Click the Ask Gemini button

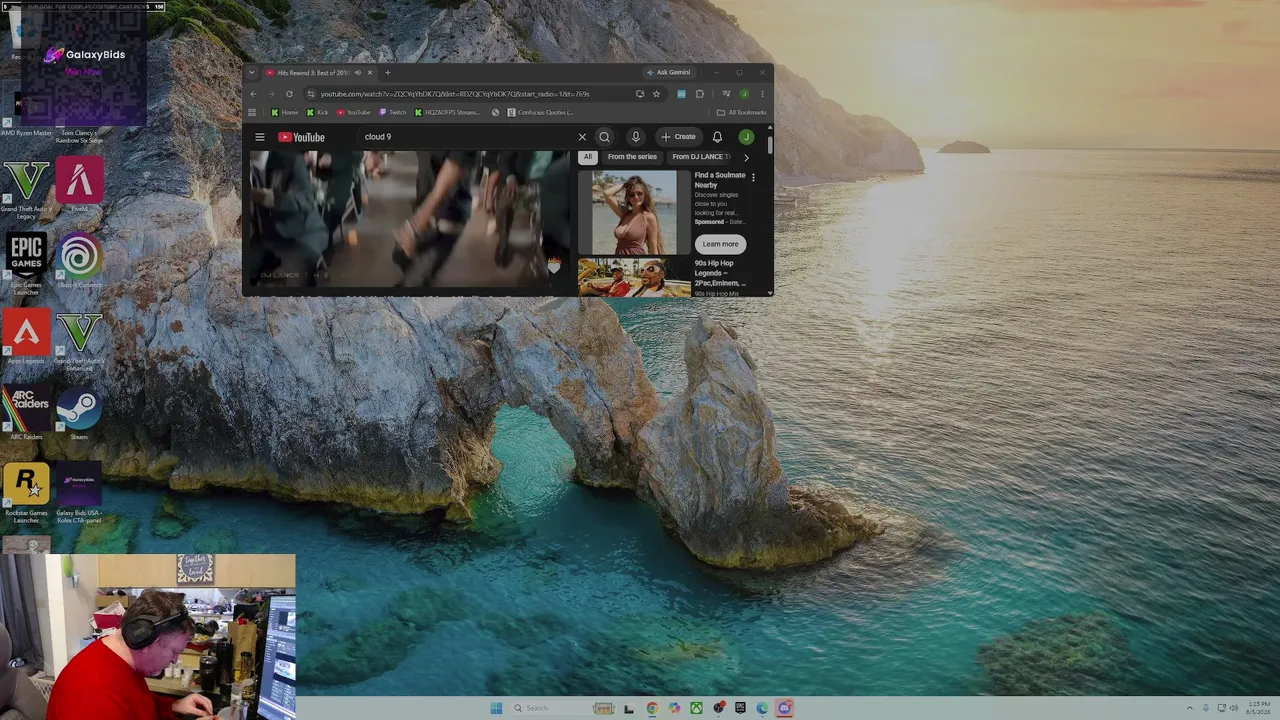point(668,72)
